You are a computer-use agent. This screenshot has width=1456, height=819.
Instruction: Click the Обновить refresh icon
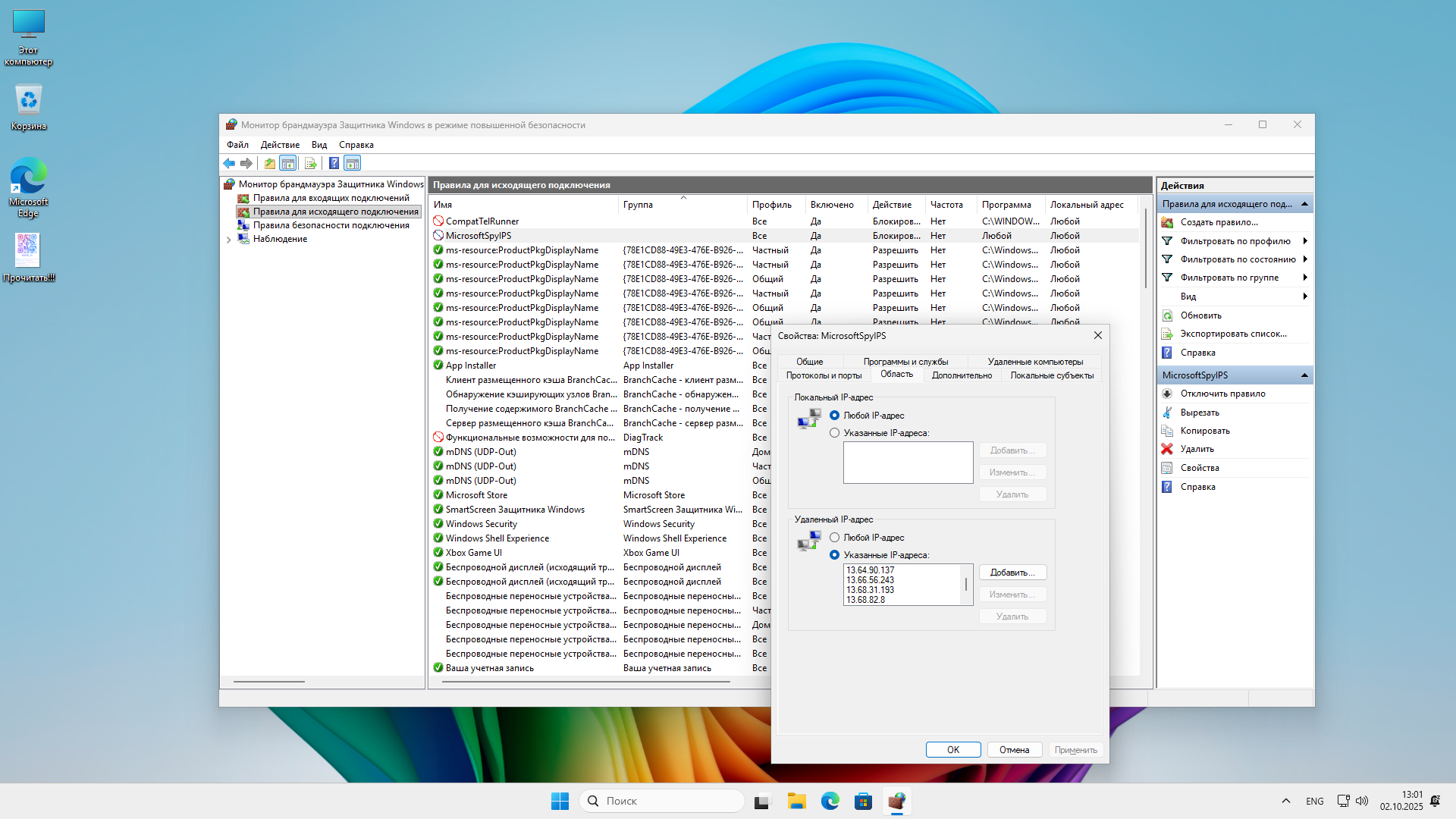pos(1167,315)
